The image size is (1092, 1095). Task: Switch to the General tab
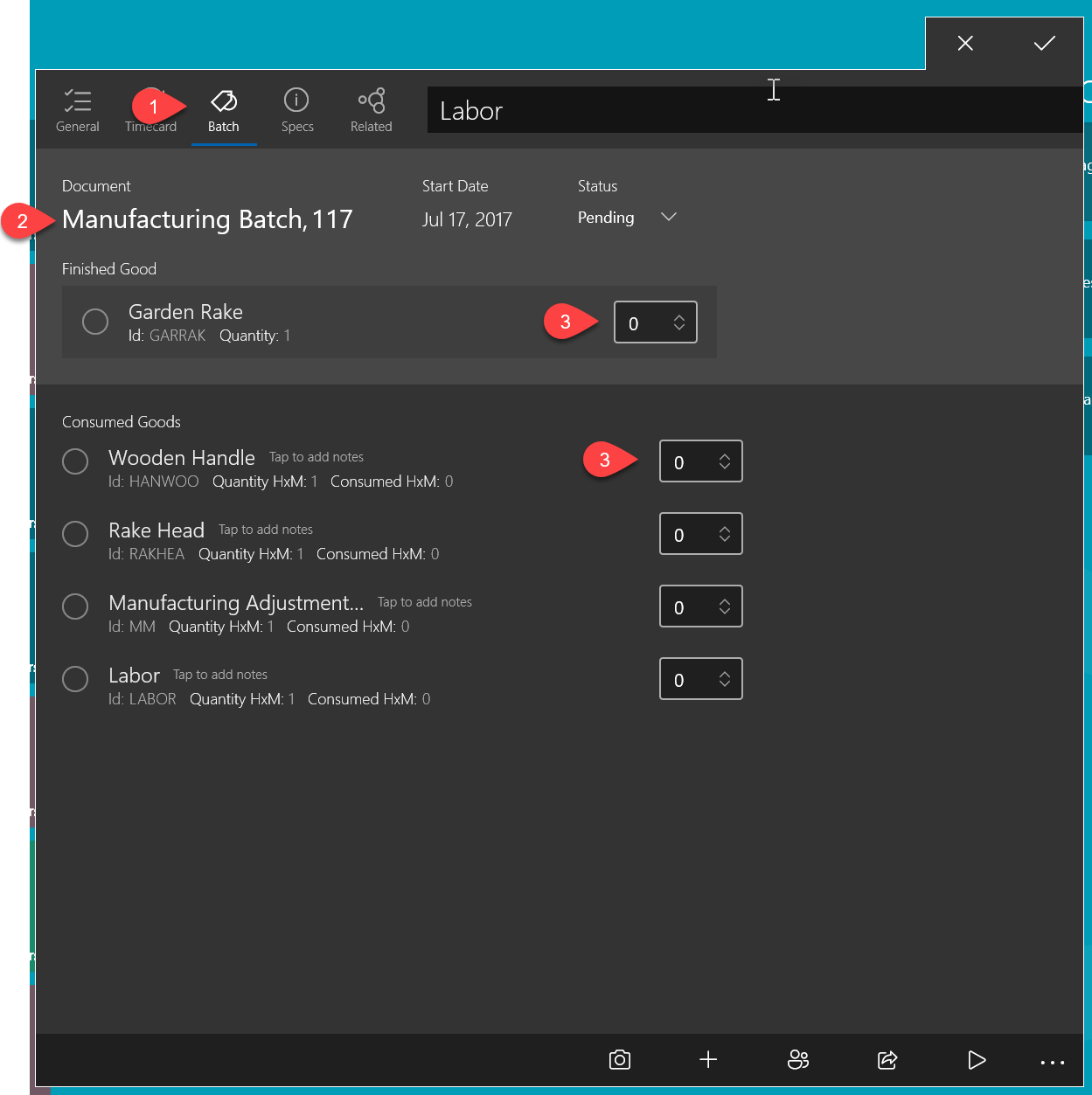77,110
